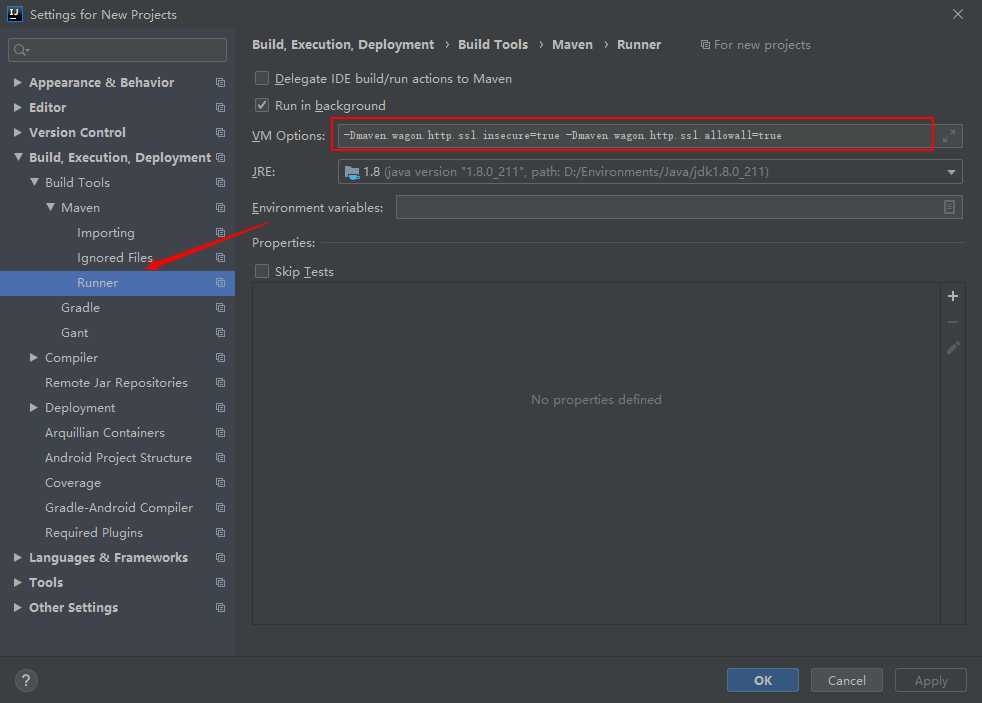The height and width of the screenshot is (703, 982).
Task: Expand the Other Settings group
Action: tap(18, 607)
